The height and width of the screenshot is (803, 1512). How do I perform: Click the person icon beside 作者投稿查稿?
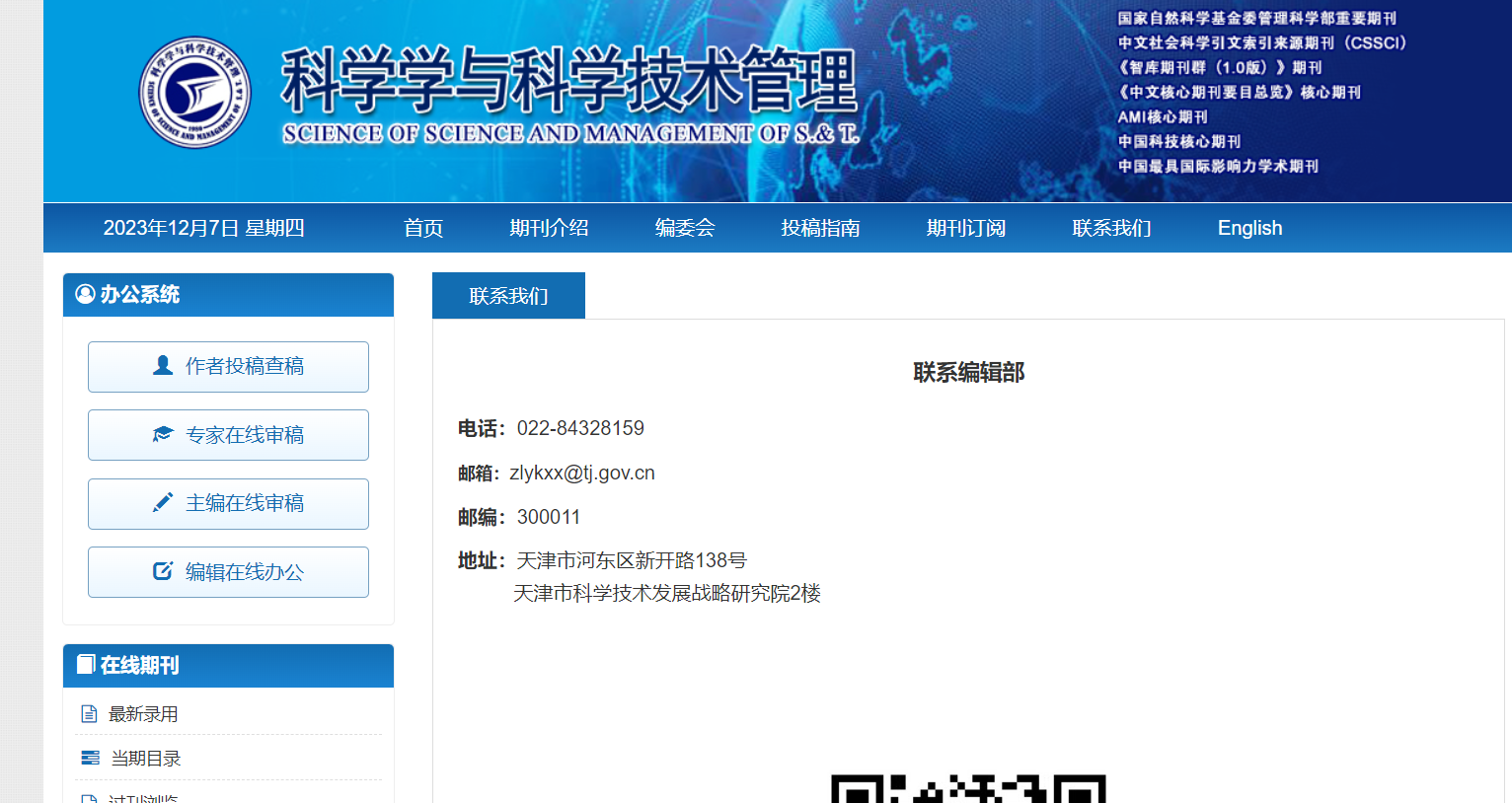pyautogui.click(x=163, y=366)
